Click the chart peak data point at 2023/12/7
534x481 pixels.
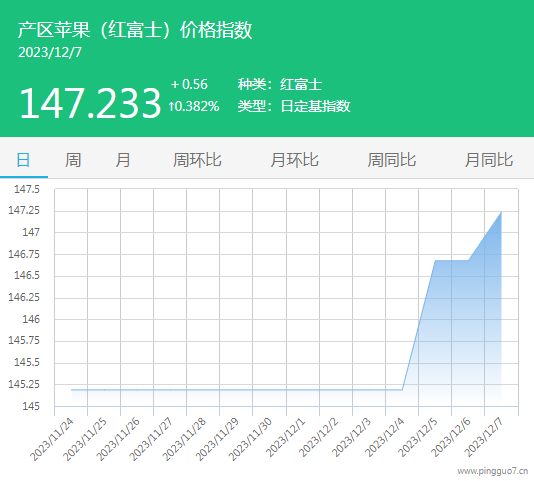point(501,212)
